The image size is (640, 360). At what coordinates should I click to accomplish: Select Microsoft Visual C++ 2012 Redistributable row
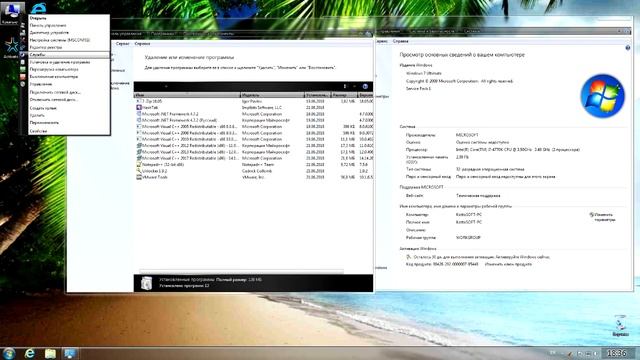tap(253, 146)
